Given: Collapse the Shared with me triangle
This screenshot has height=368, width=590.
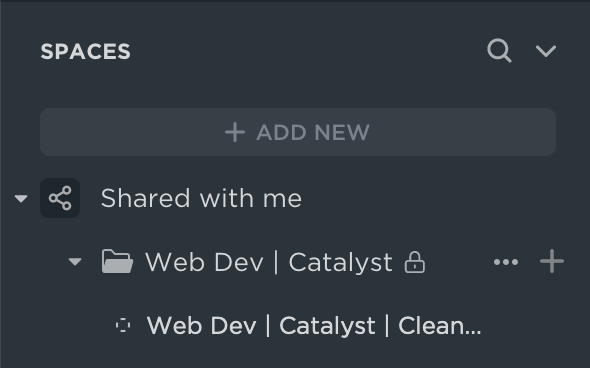Looking at the screenshot, I should 21,198.
